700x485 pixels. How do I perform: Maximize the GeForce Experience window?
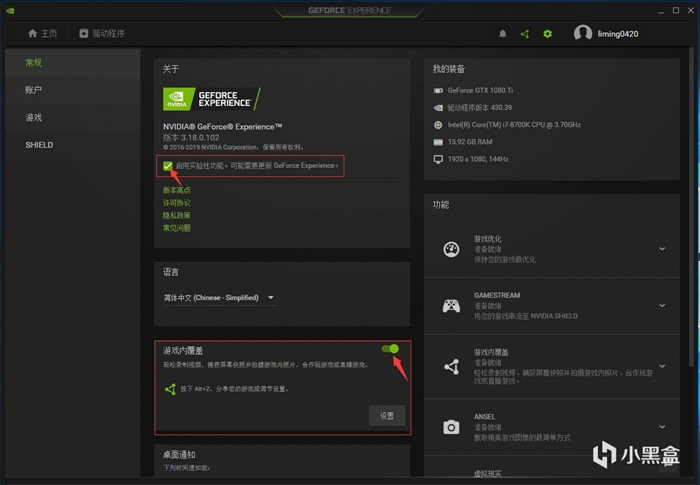pos(676,10)
